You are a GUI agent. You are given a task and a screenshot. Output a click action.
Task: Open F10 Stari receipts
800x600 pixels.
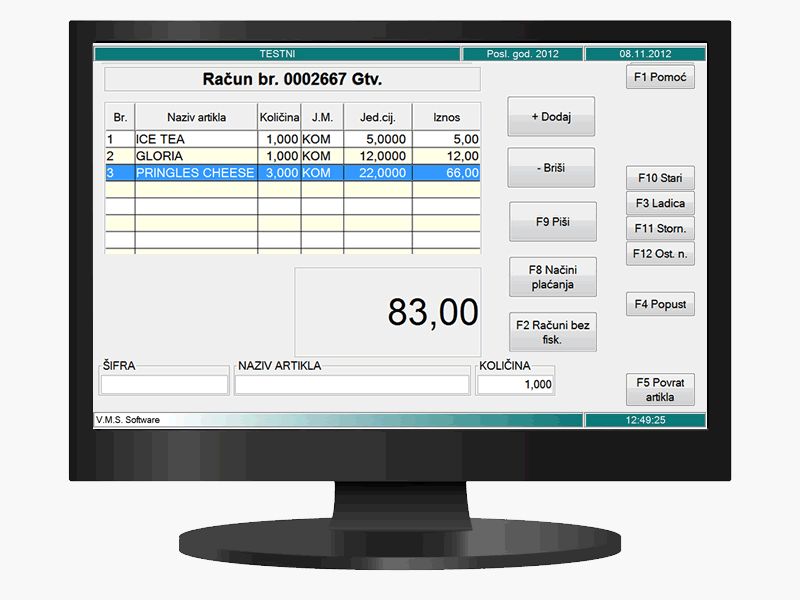pos(660,178)
